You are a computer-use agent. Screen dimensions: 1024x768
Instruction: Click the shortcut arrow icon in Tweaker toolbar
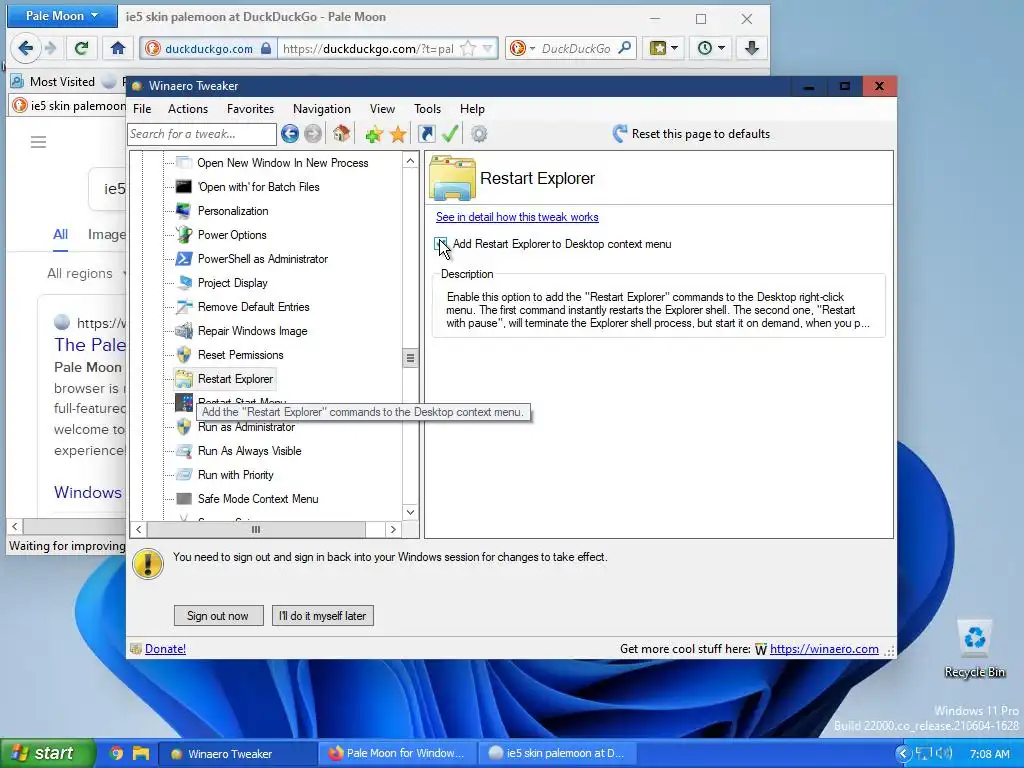(426, 134)
